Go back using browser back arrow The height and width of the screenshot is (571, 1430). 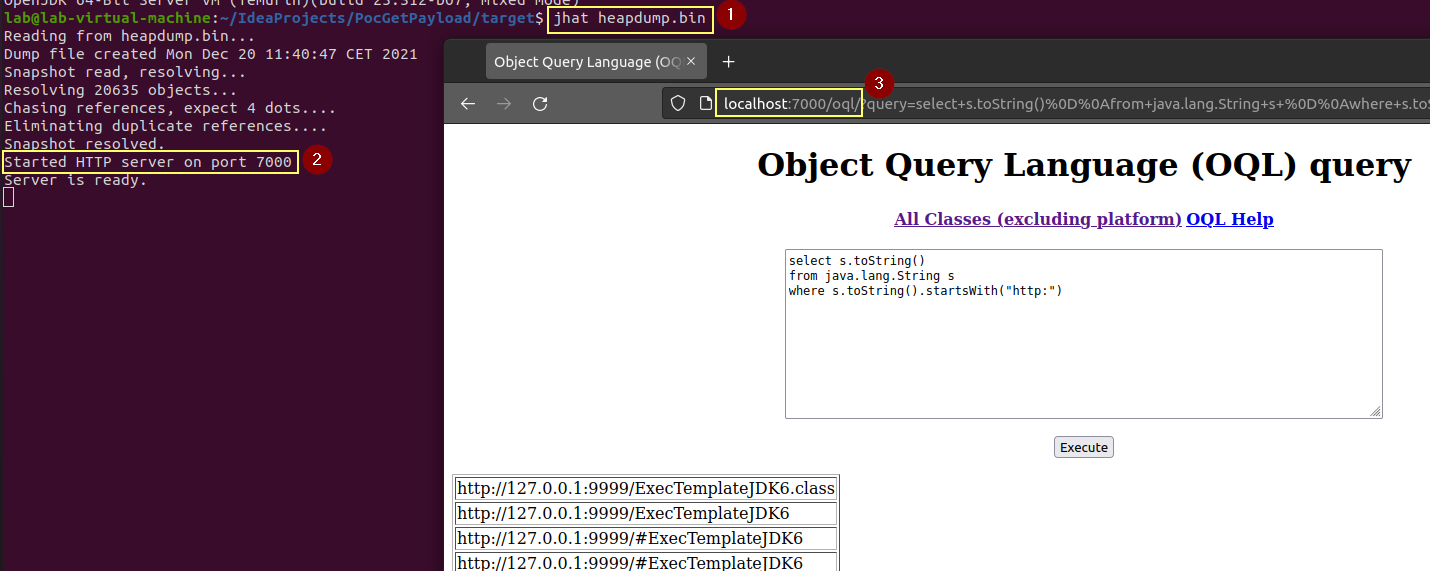[x=468, y=104]
